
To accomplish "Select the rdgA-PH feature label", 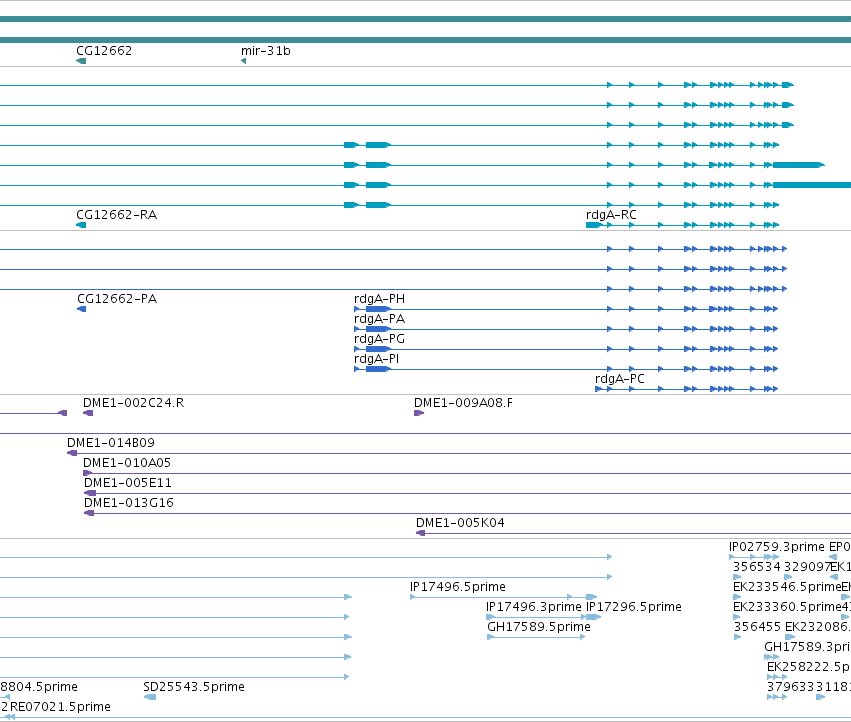I will coord(379,299).
